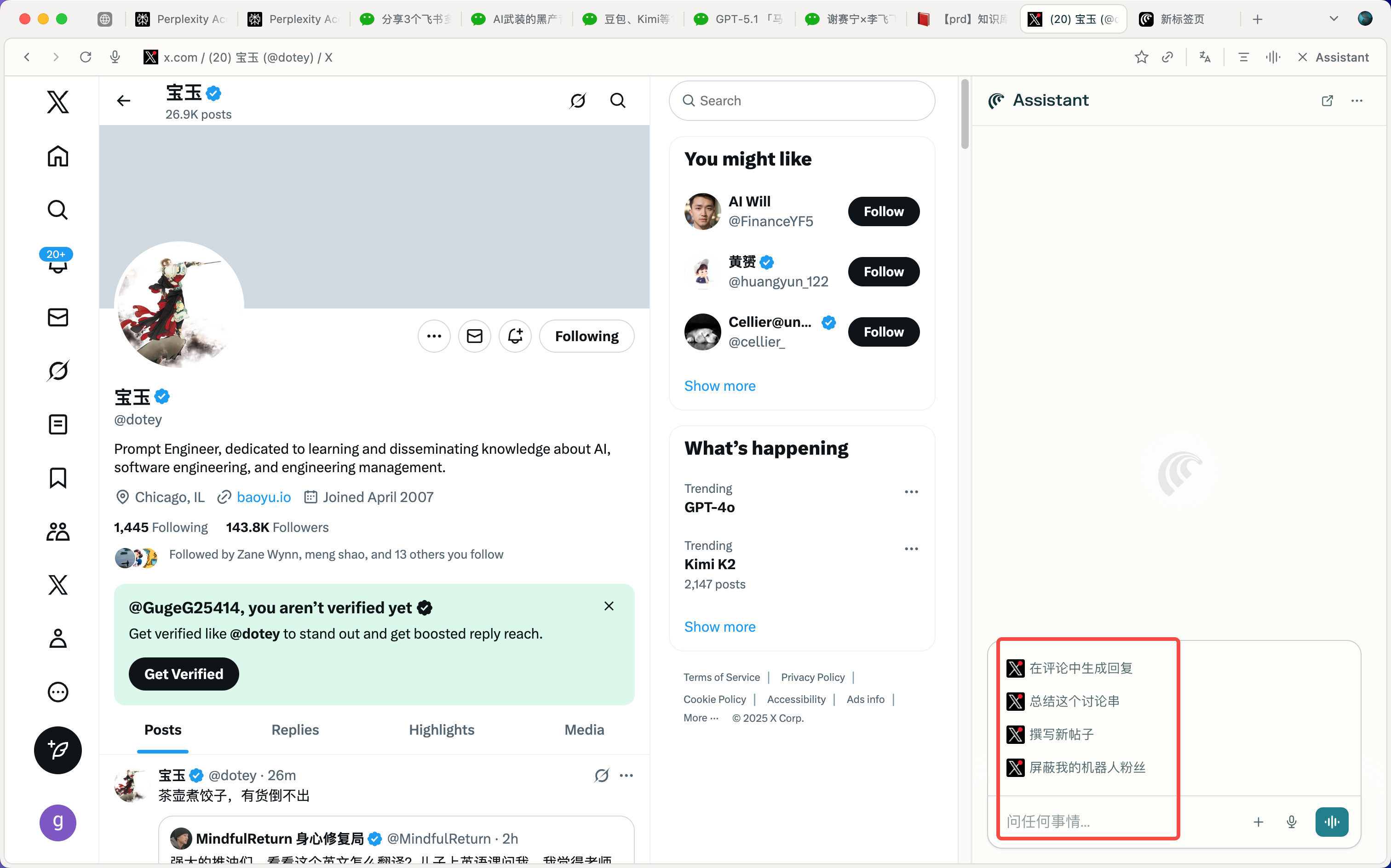Switch to the Highlights tab
The width and height of the screenshot is (1391, 868).
[x=442, y=730]
